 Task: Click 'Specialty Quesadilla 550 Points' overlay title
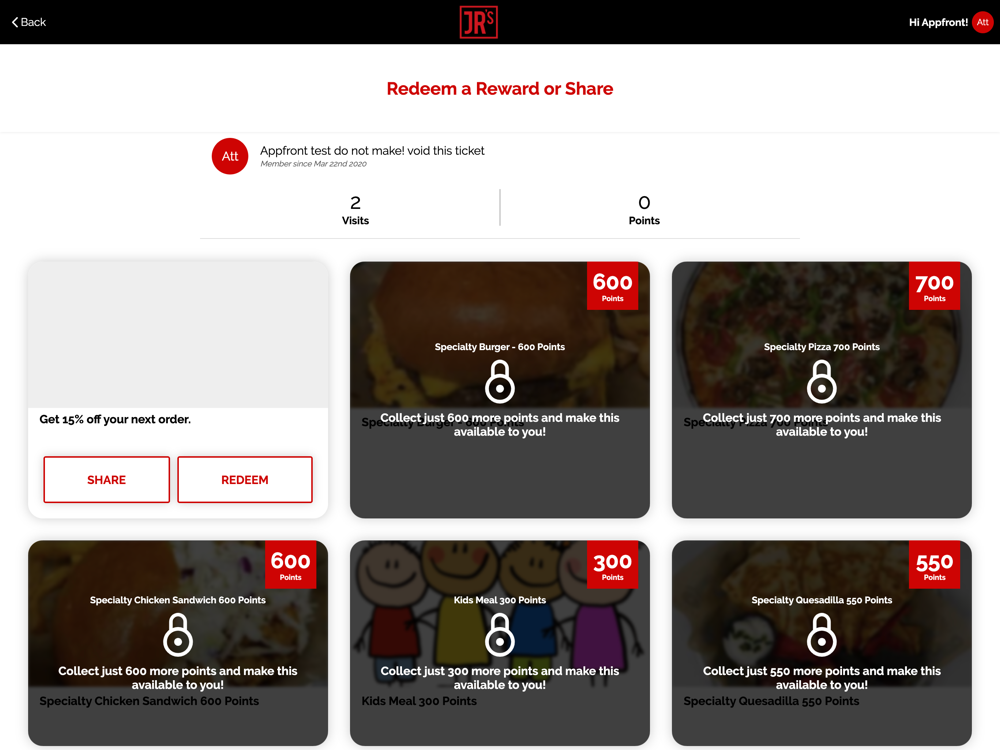(821, 600)
